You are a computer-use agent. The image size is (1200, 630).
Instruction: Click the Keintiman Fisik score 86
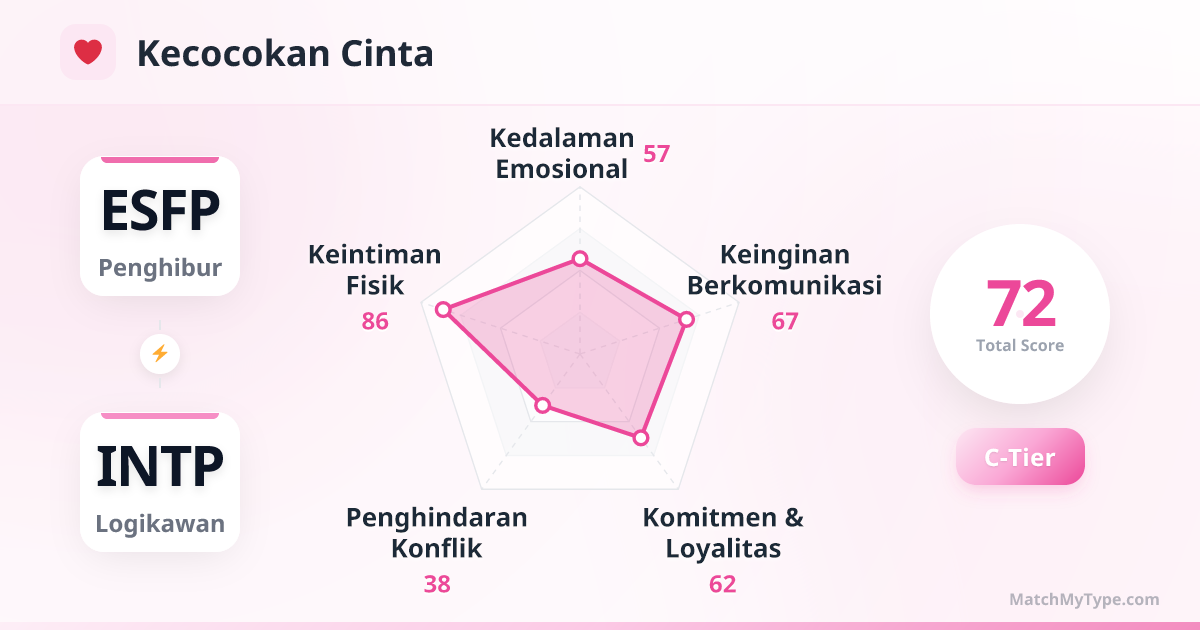[x=375, y=321]
